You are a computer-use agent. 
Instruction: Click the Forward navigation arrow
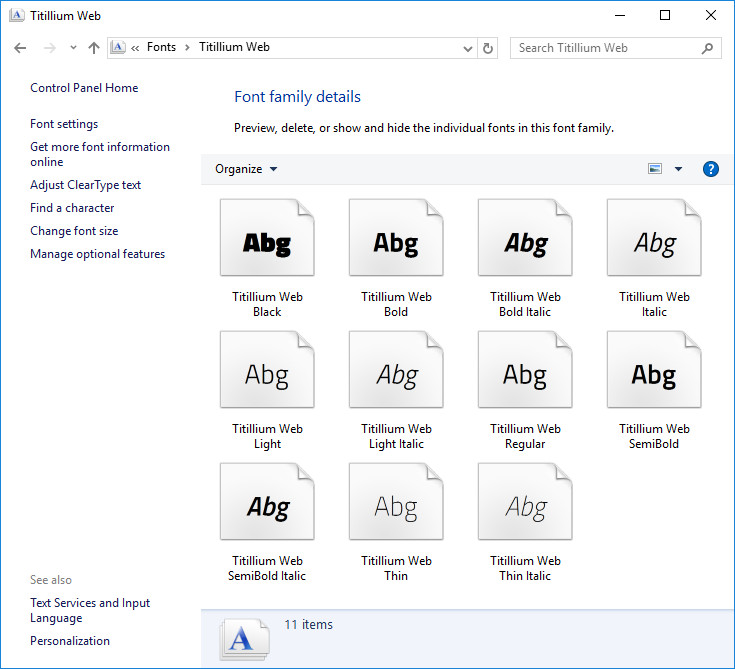point(50,48)
